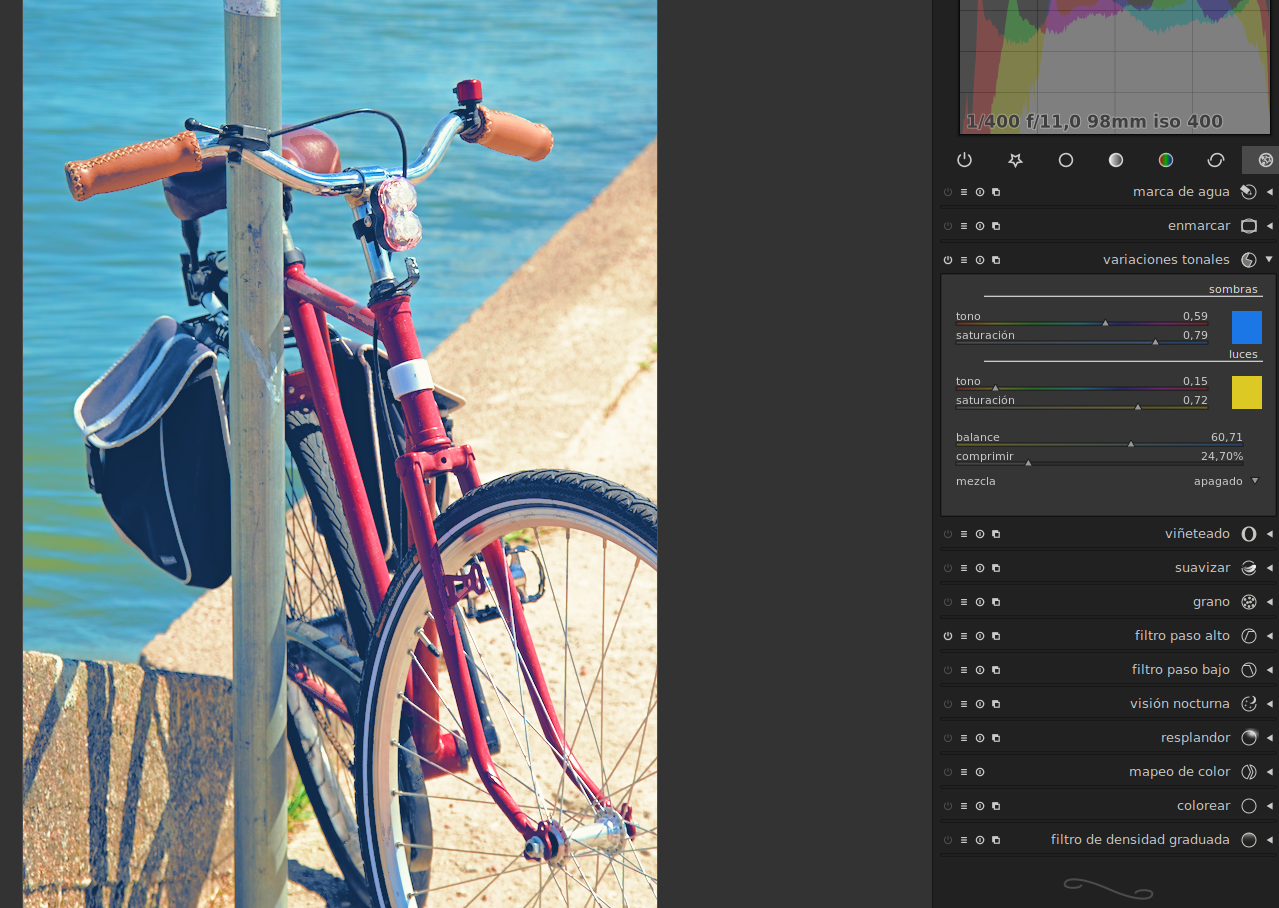
Task: Open presets for viñeteado
Action: (964, 534)
